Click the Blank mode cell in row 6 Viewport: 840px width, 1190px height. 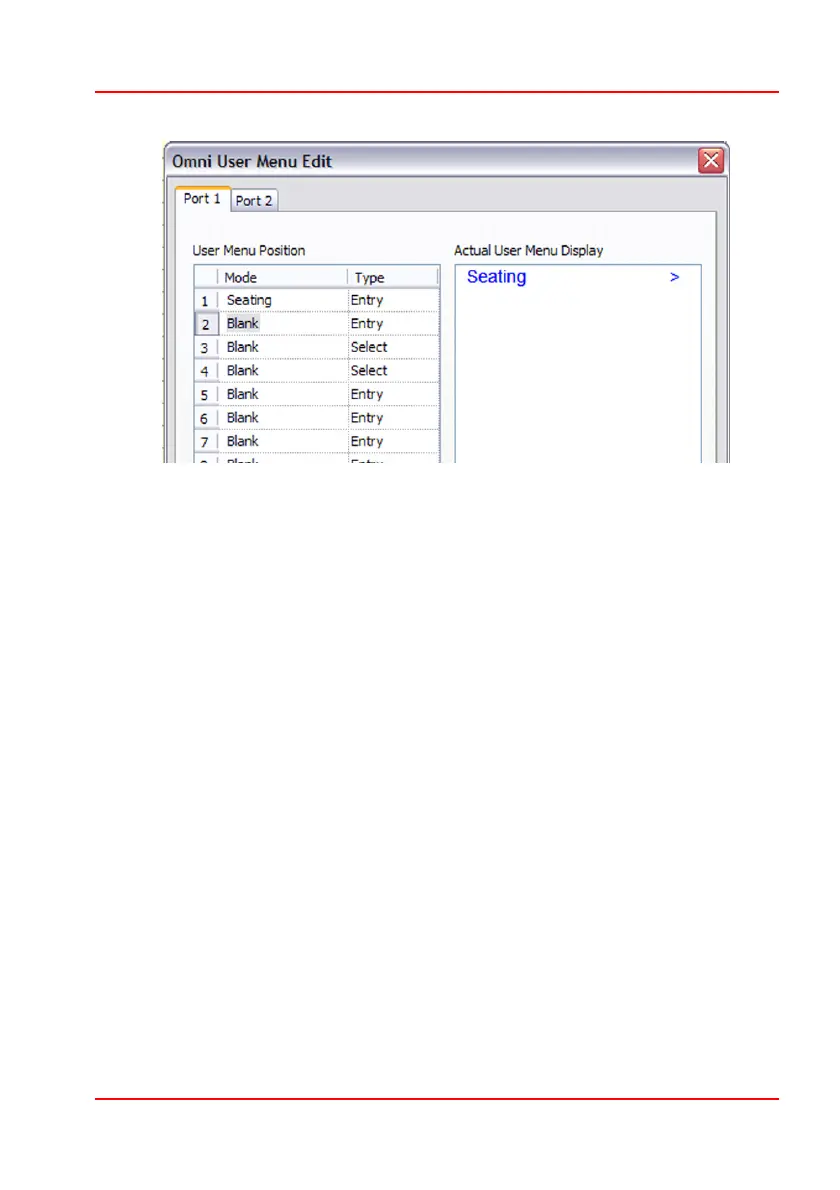point(284,418)
